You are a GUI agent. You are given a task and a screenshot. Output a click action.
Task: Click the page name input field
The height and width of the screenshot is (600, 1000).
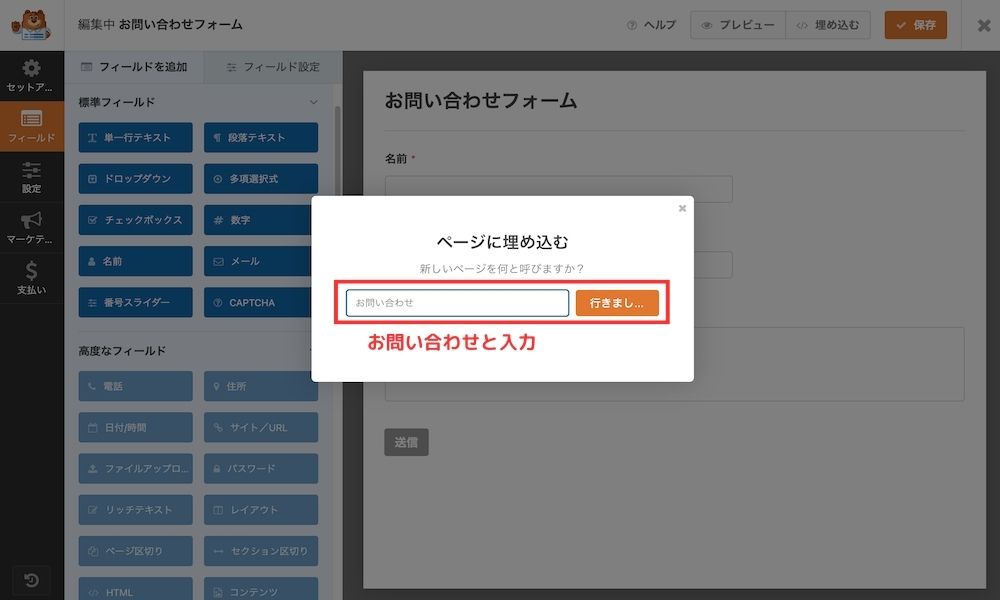tap(457, 303)
